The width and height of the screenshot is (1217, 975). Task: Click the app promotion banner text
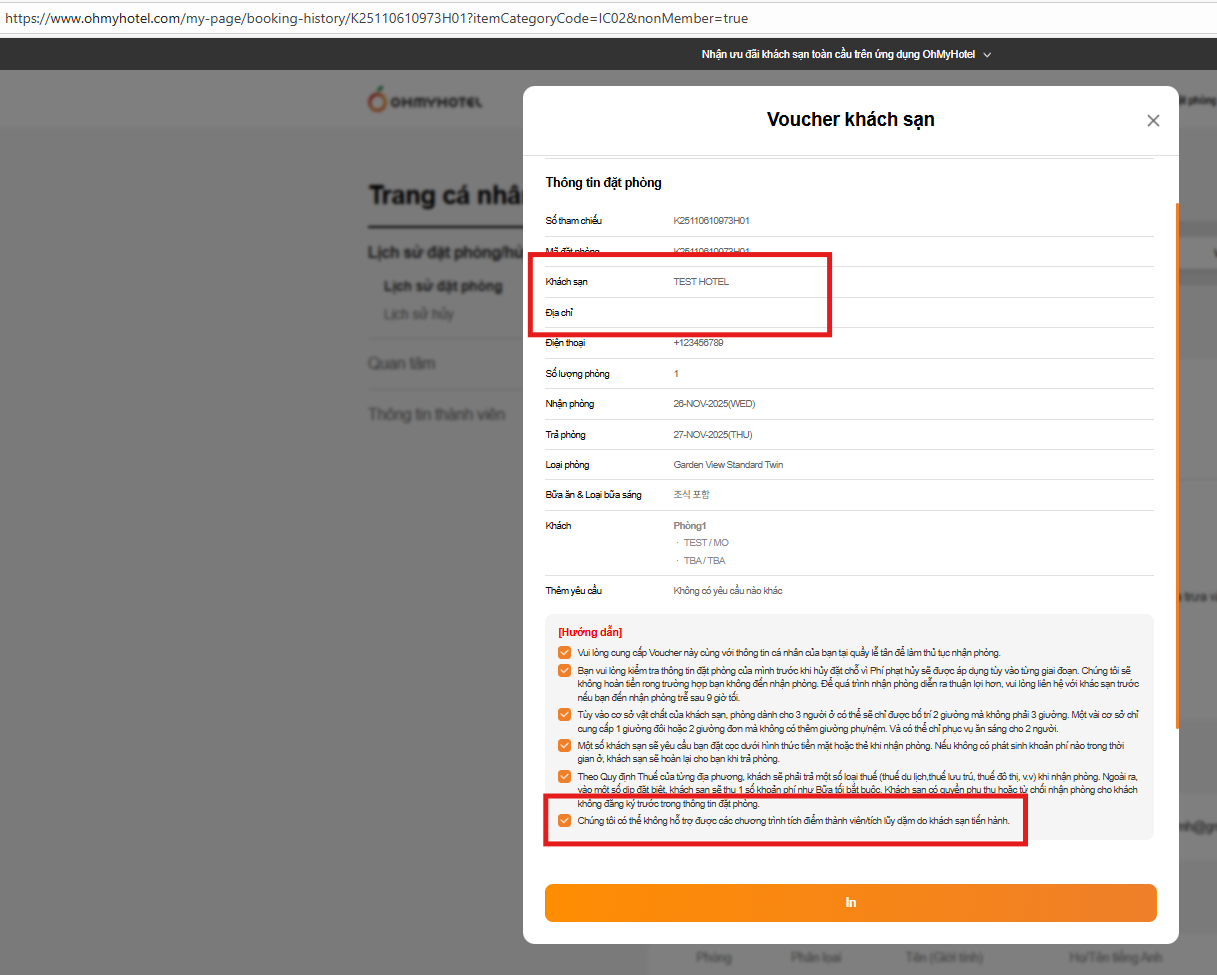click(x=838, y=55)
